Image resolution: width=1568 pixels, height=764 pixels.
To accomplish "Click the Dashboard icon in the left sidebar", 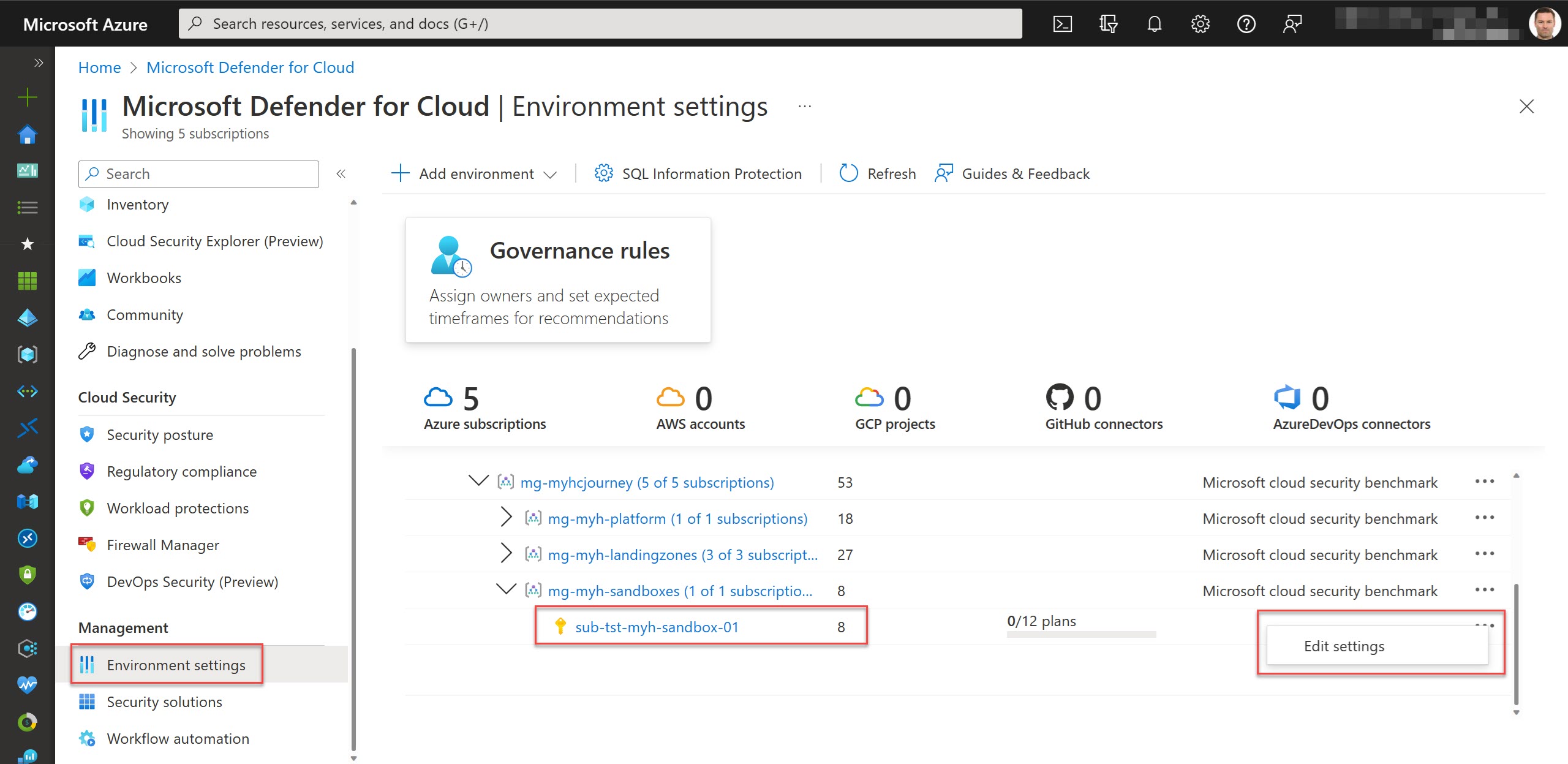I will (27, 170).
